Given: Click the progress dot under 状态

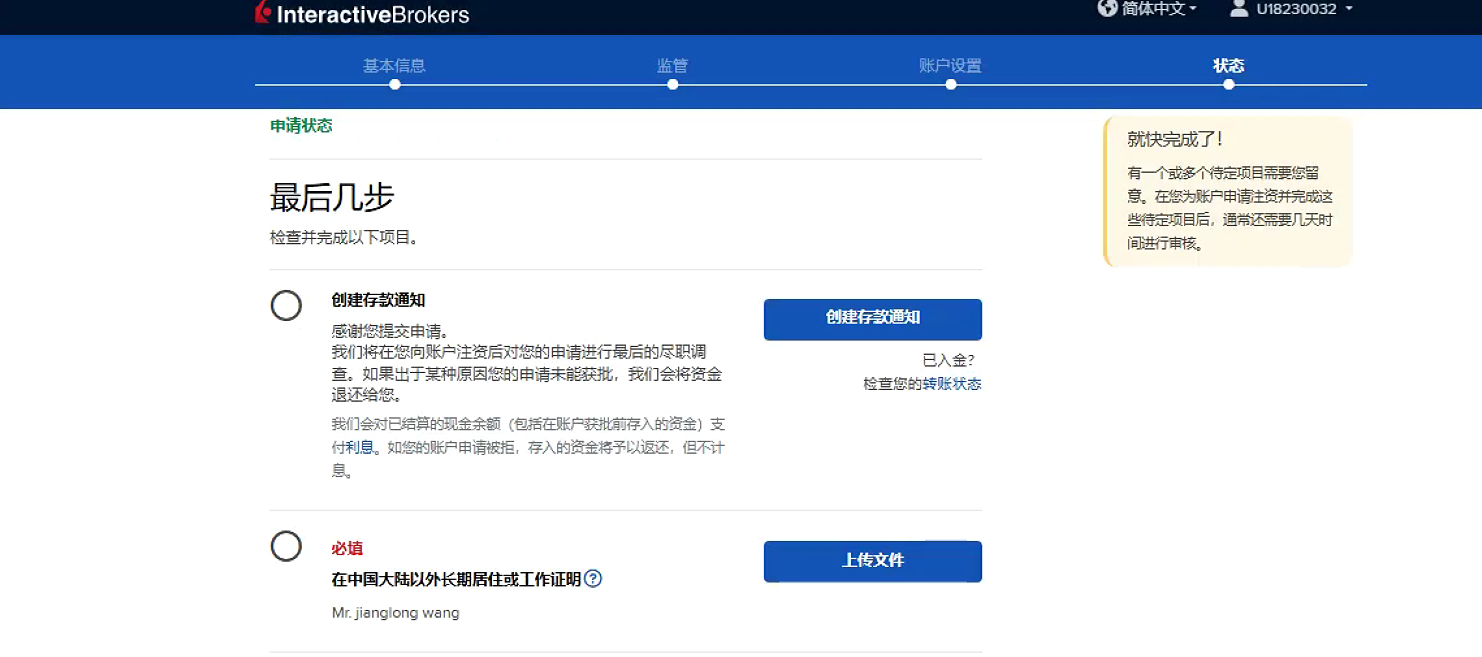Looking at the screenshot, I should (x=1229, y=85).
